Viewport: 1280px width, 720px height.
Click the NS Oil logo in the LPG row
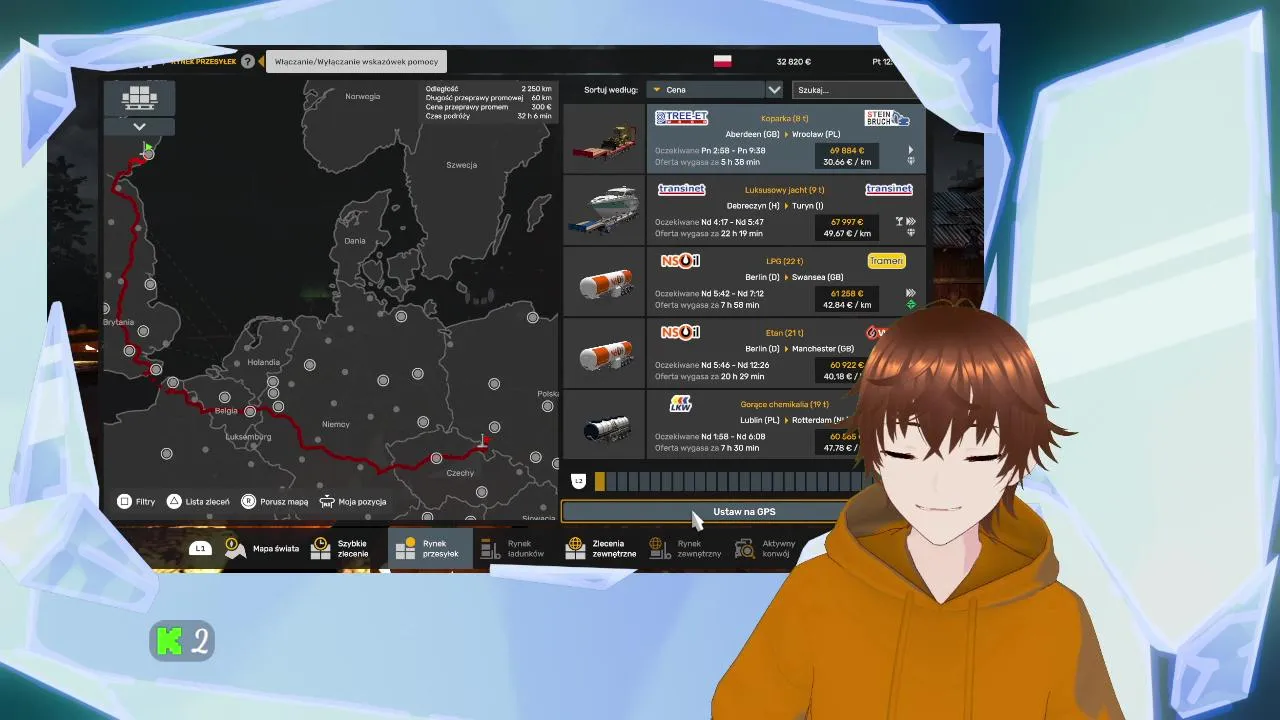click(x=680, y=261)
